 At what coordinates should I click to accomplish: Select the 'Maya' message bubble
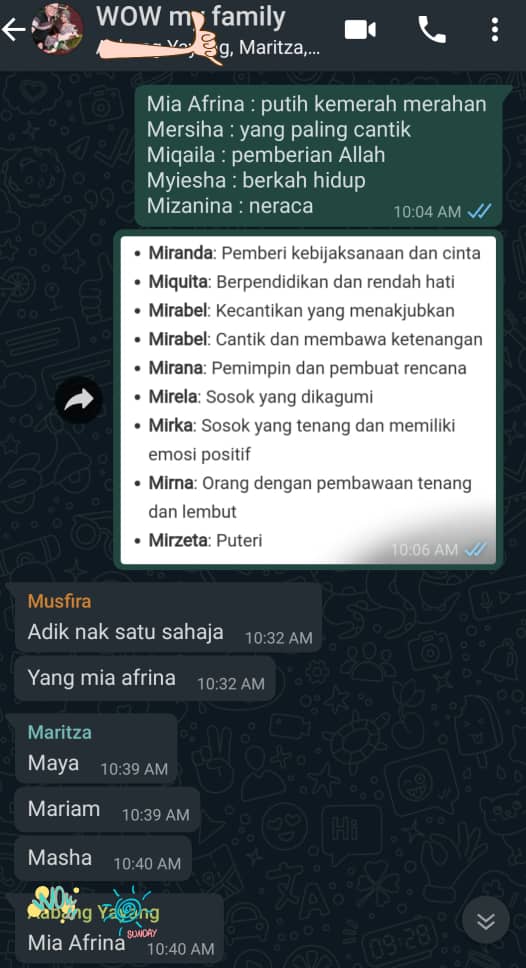click(96, 750)
